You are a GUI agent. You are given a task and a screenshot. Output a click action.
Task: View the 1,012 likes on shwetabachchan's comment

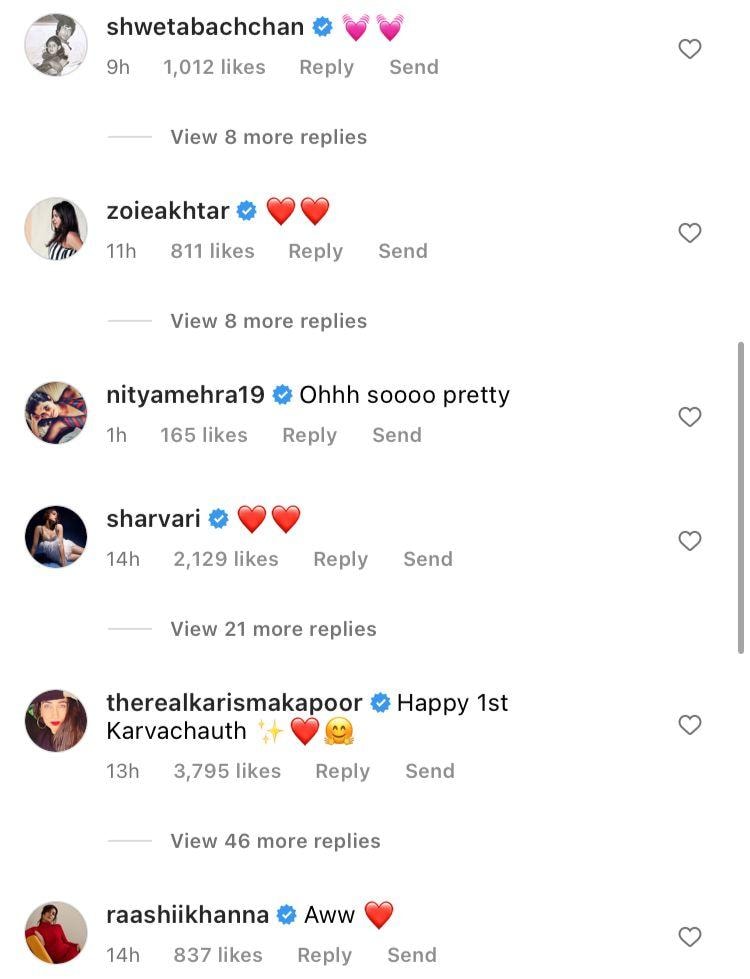click(x=214, y=67)
